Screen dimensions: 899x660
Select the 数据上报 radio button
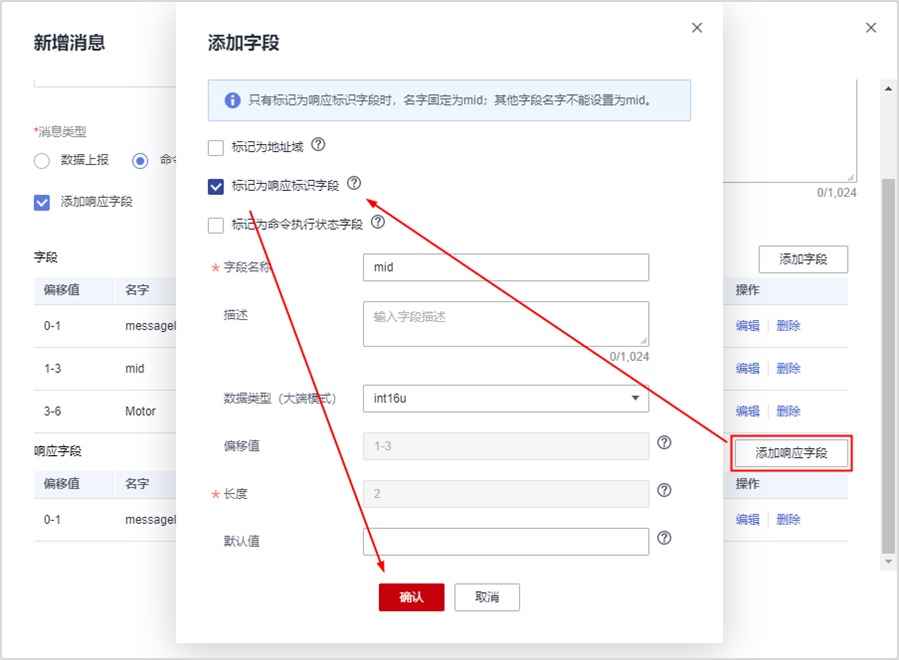click(x=42, y=160)
